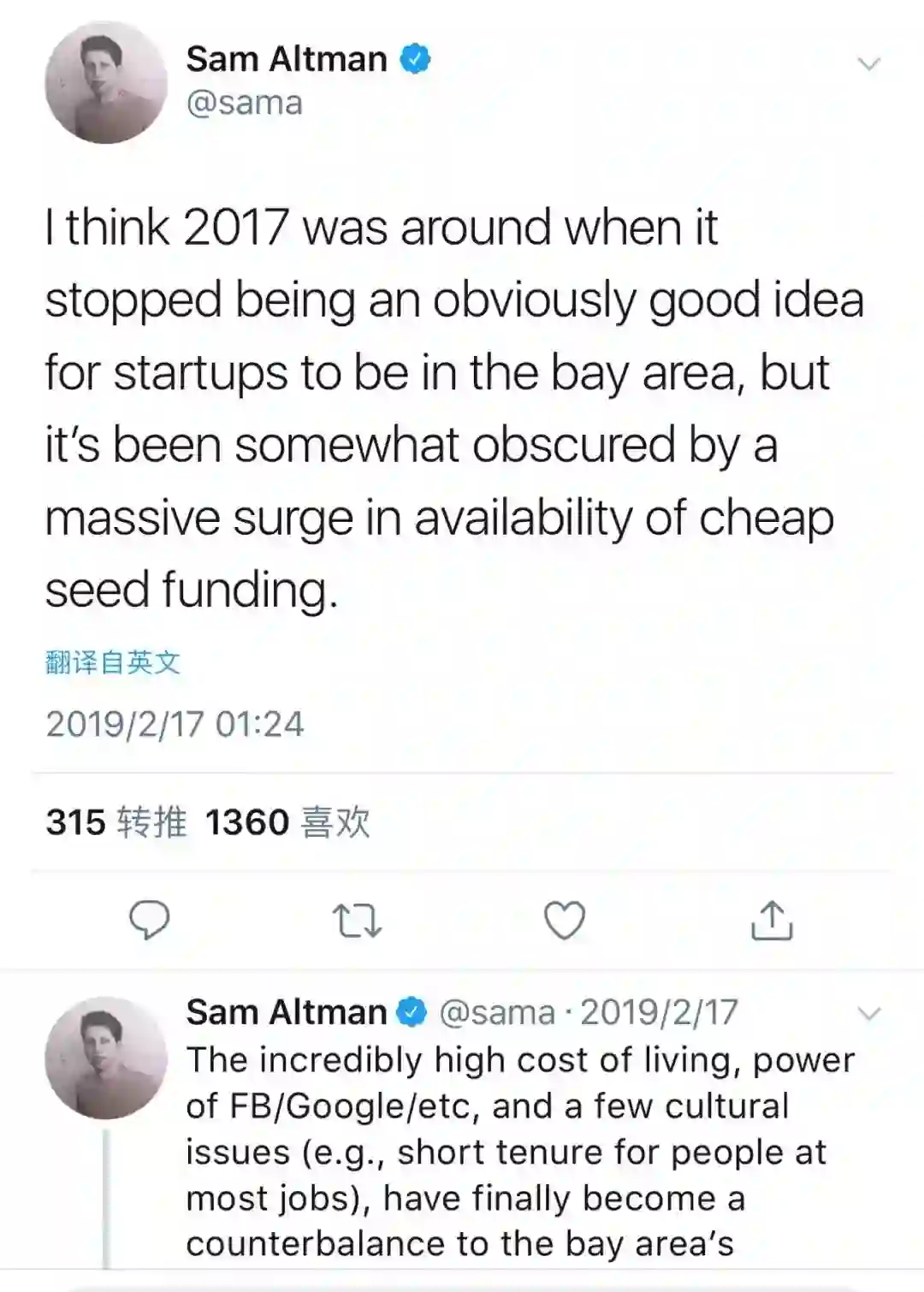This screenshot has width=924, height=1292.
Task: Click the reply tweet's 2019/2/17 date
Action: pyautogui.click(x=659, y=1012)
